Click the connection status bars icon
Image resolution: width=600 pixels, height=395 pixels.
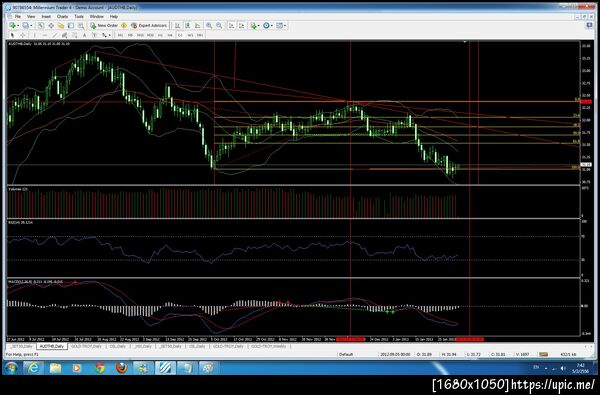(x=543, y=354)
